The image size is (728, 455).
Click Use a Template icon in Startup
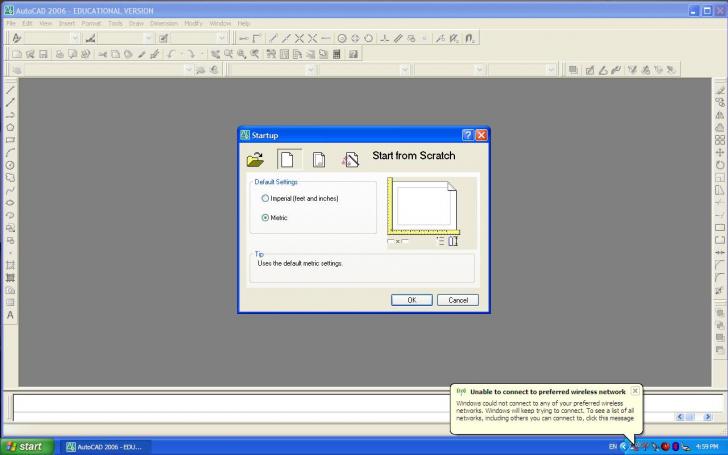[318, 159]
